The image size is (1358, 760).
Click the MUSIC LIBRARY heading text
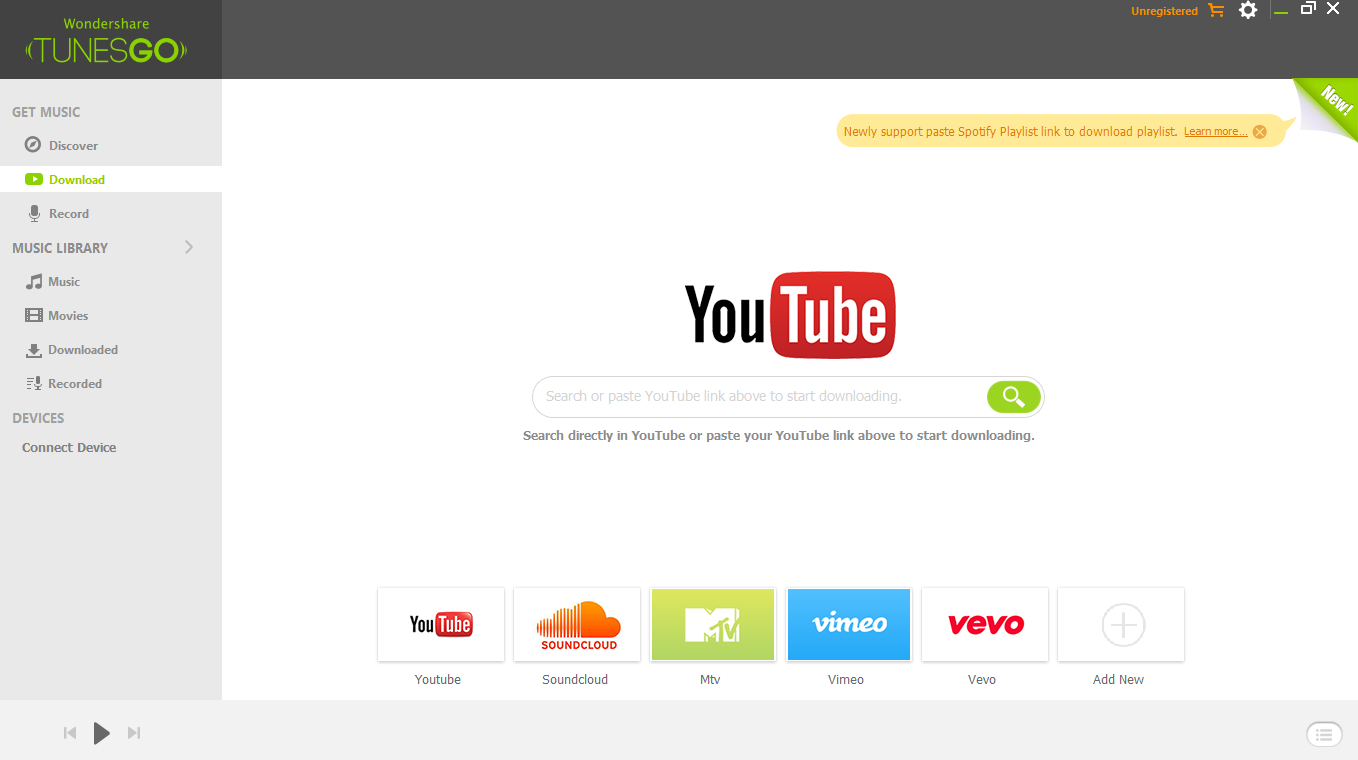tap(60, 248)
